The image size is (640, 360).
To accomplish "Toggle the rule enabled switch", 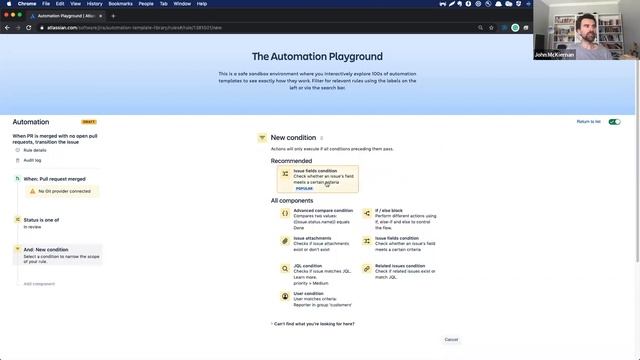I will click(614, 122).
